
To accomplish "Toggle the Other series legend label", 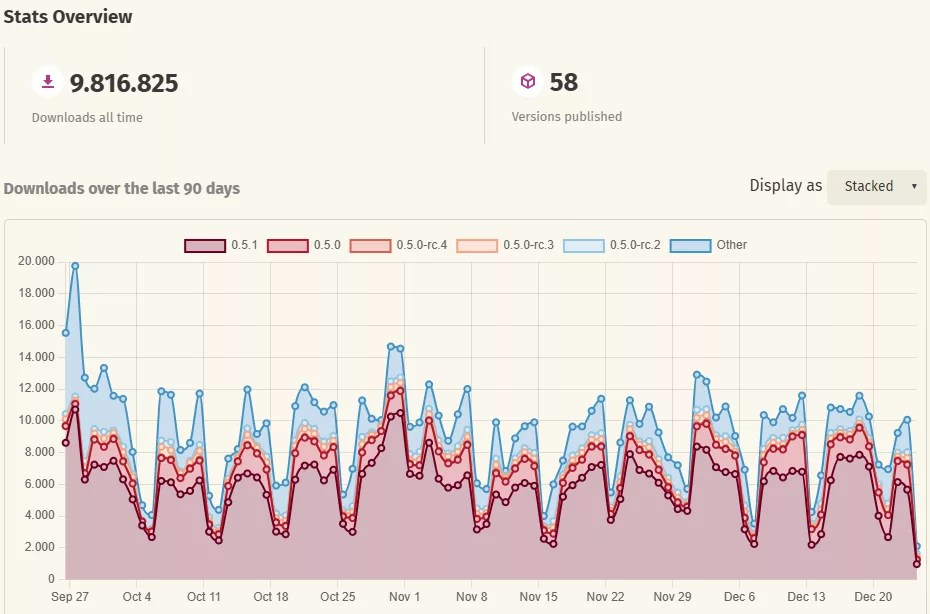I will [x=731, y=245].
